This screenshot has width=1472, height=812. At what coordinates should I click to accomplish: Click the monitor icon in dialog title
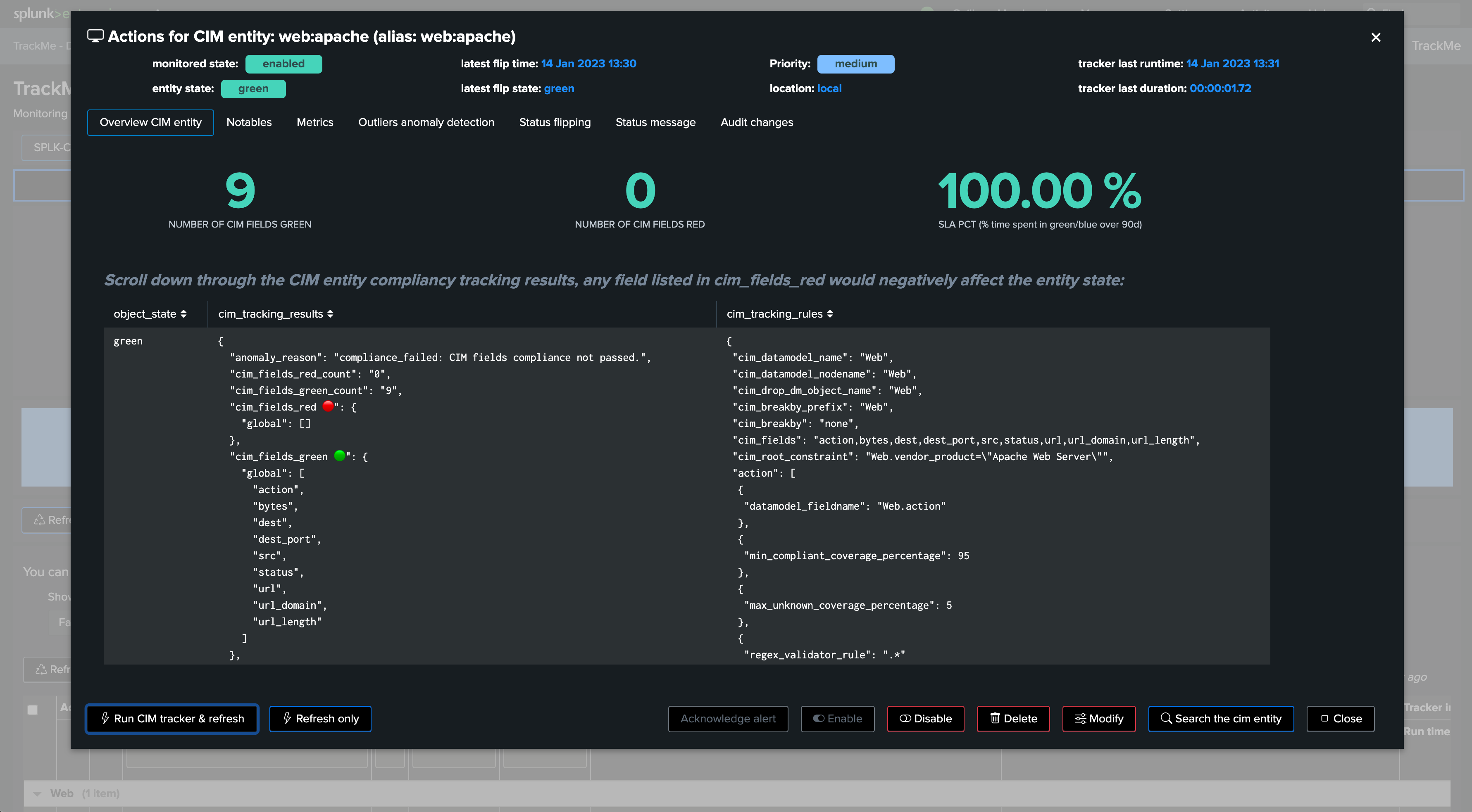95,36
